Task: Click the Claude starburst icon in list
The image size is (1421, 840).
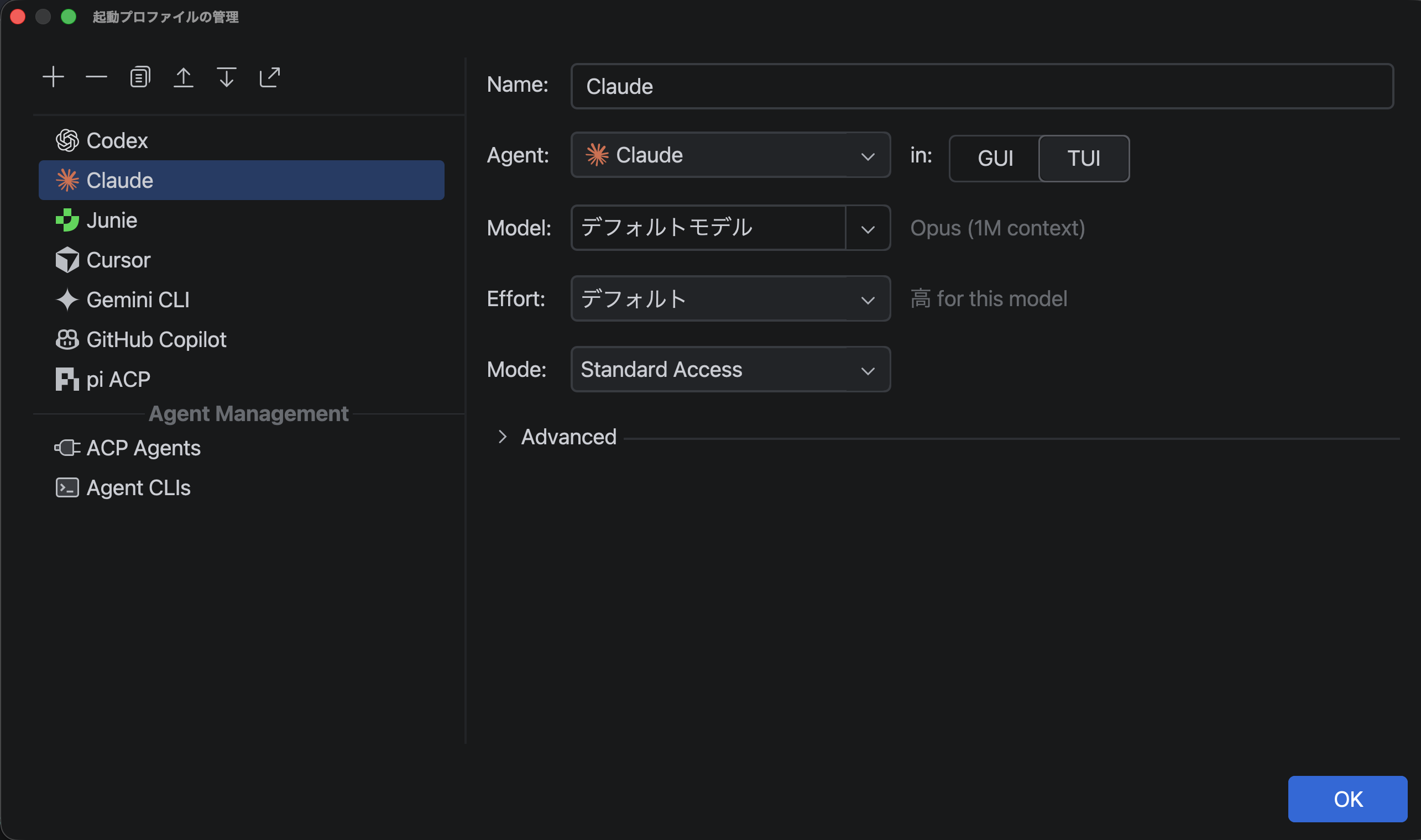Action: 67,181
